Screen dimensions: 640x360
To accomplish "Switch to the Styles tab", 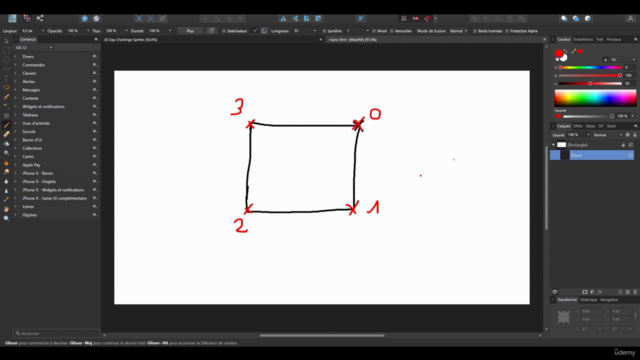I will coord(590,126).
